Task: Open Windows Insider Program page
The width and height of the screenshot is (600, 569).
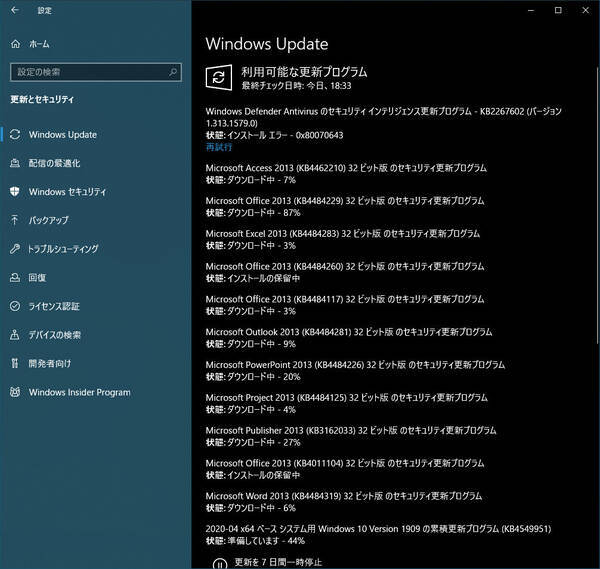Action: tap(80, 392)
